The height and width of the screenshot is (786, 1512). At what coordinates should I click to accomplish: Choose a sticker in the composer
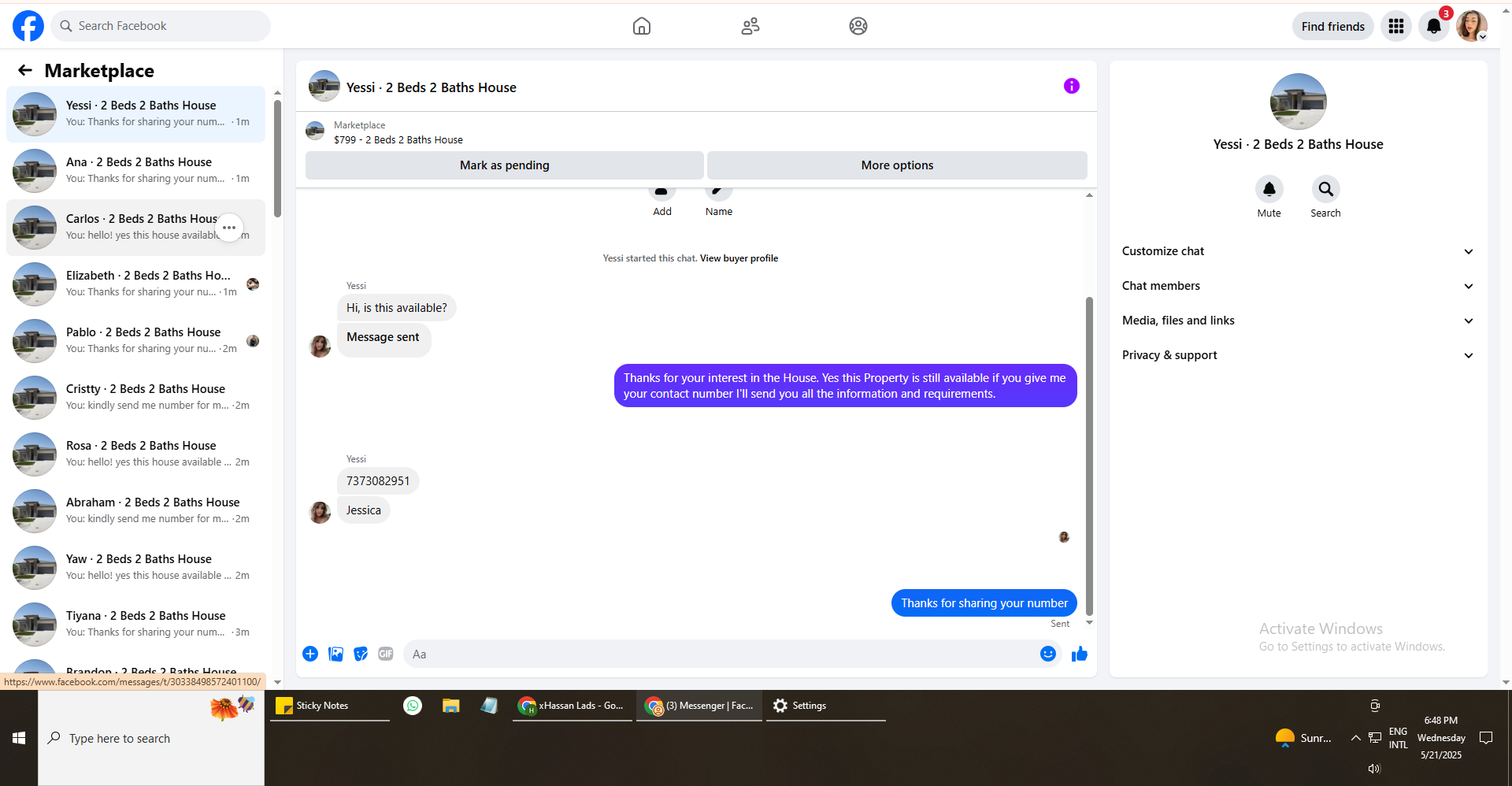pos(361,654)
